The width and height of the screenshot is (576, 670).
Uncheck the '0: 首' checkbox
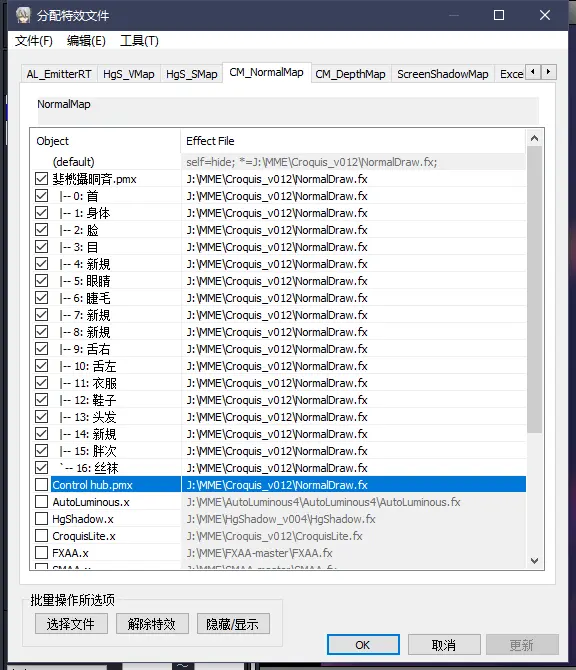point(41,196)
